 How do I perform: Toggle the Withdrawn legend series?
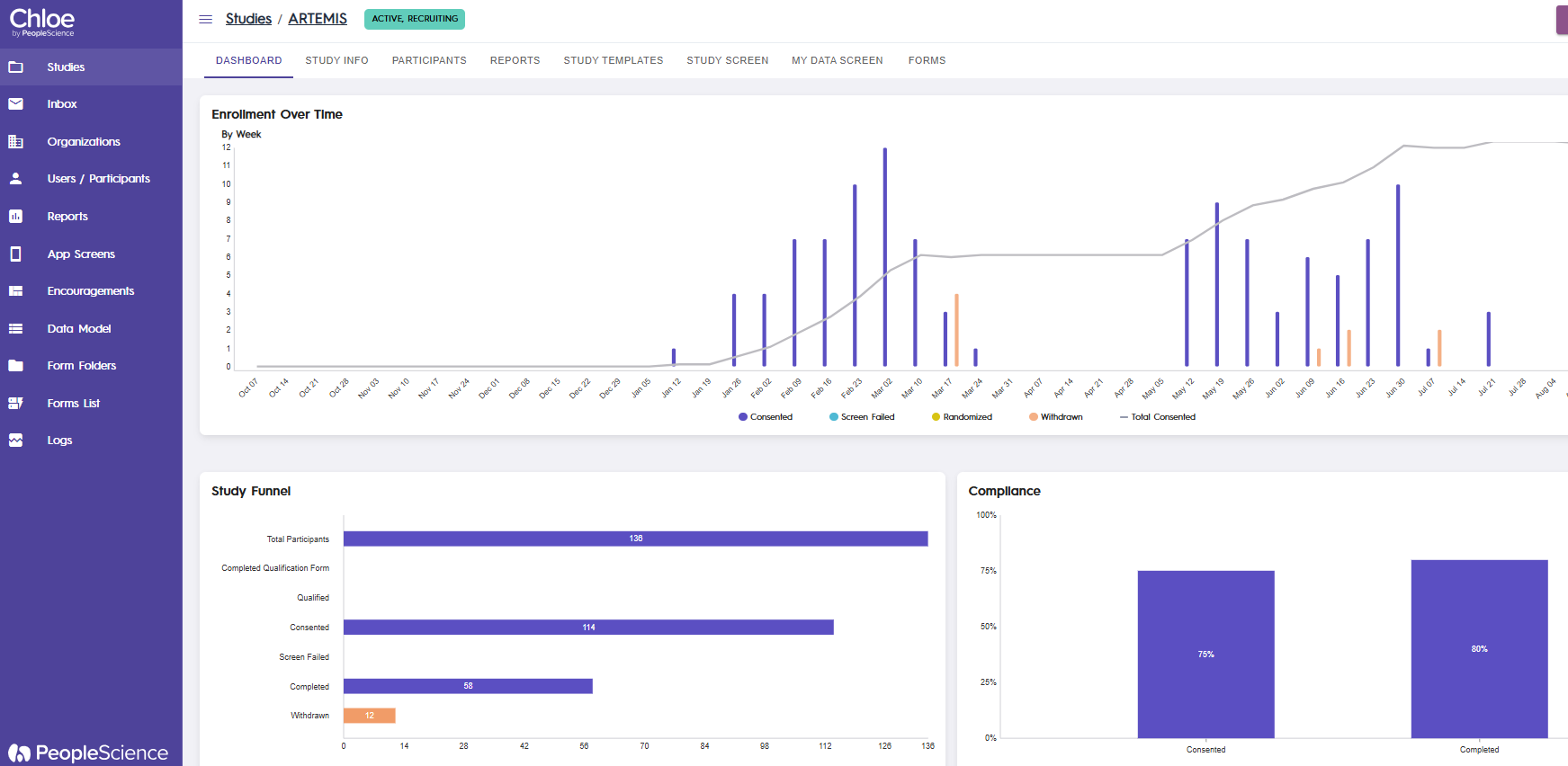[x=1056, y=417]
